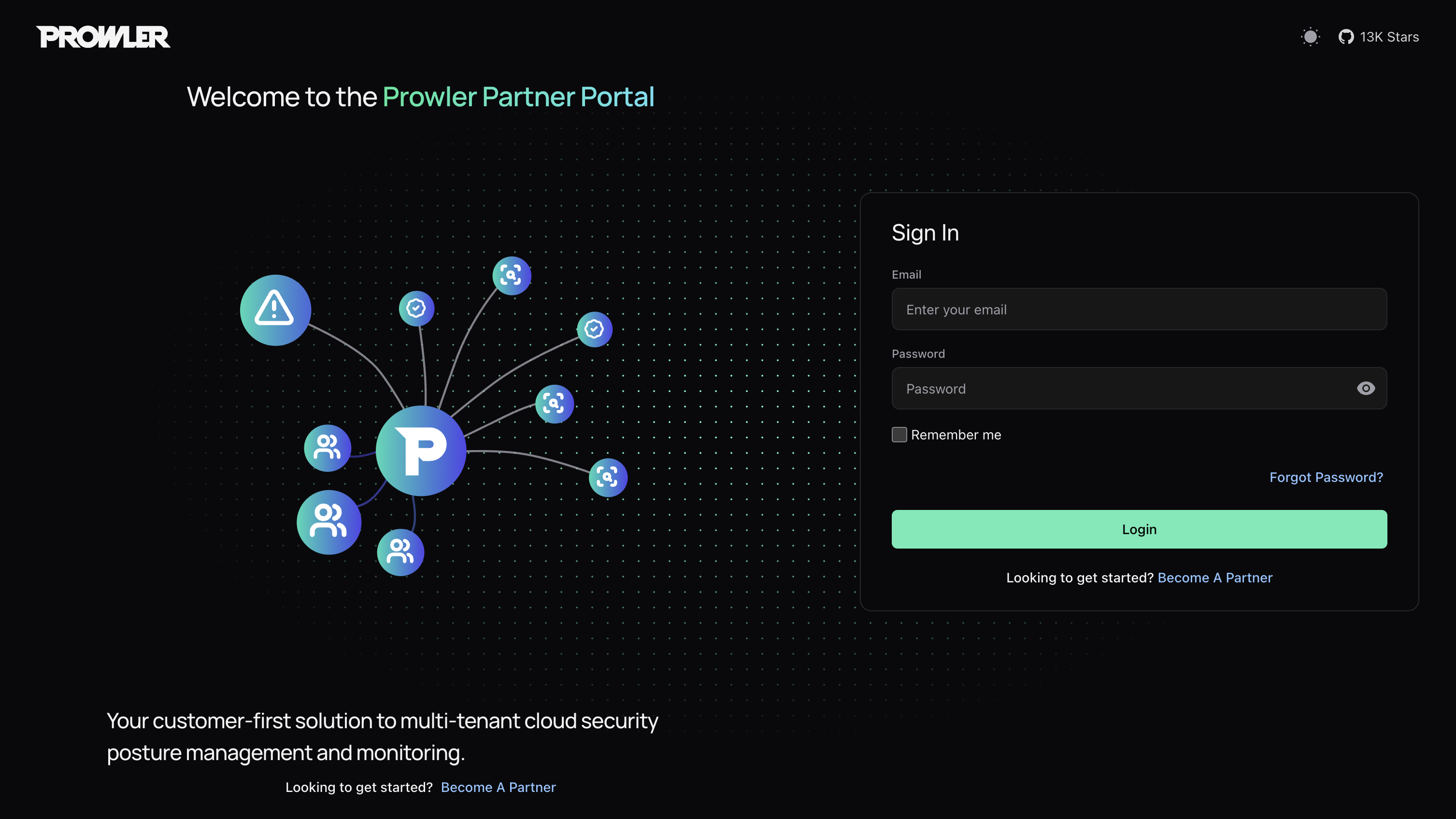Open Become A Partner link in Sign In card
This screenshot has height=819, width=1456.
click(x=1214, y=578)
